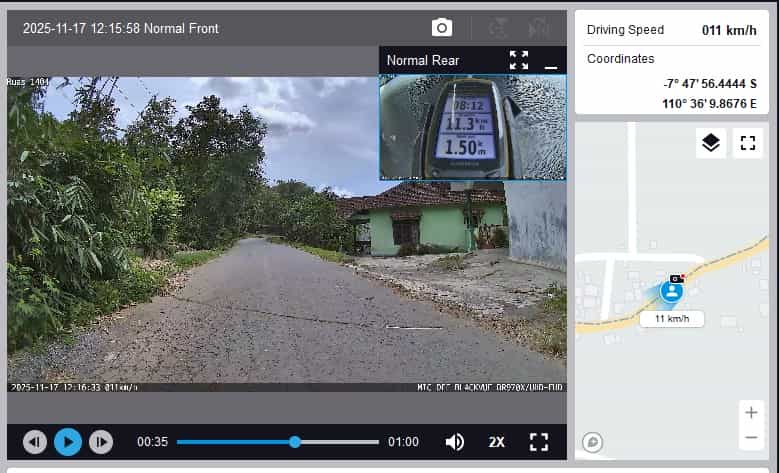Zoom in on the map

click(x=750, y=412)
